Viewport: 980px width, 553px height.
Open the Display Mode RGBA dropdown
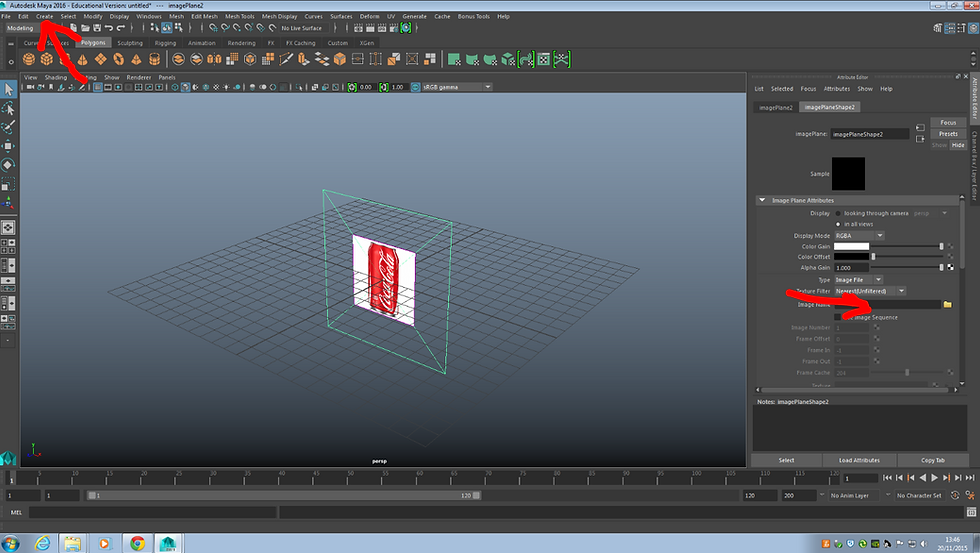[x=859, y=236]
